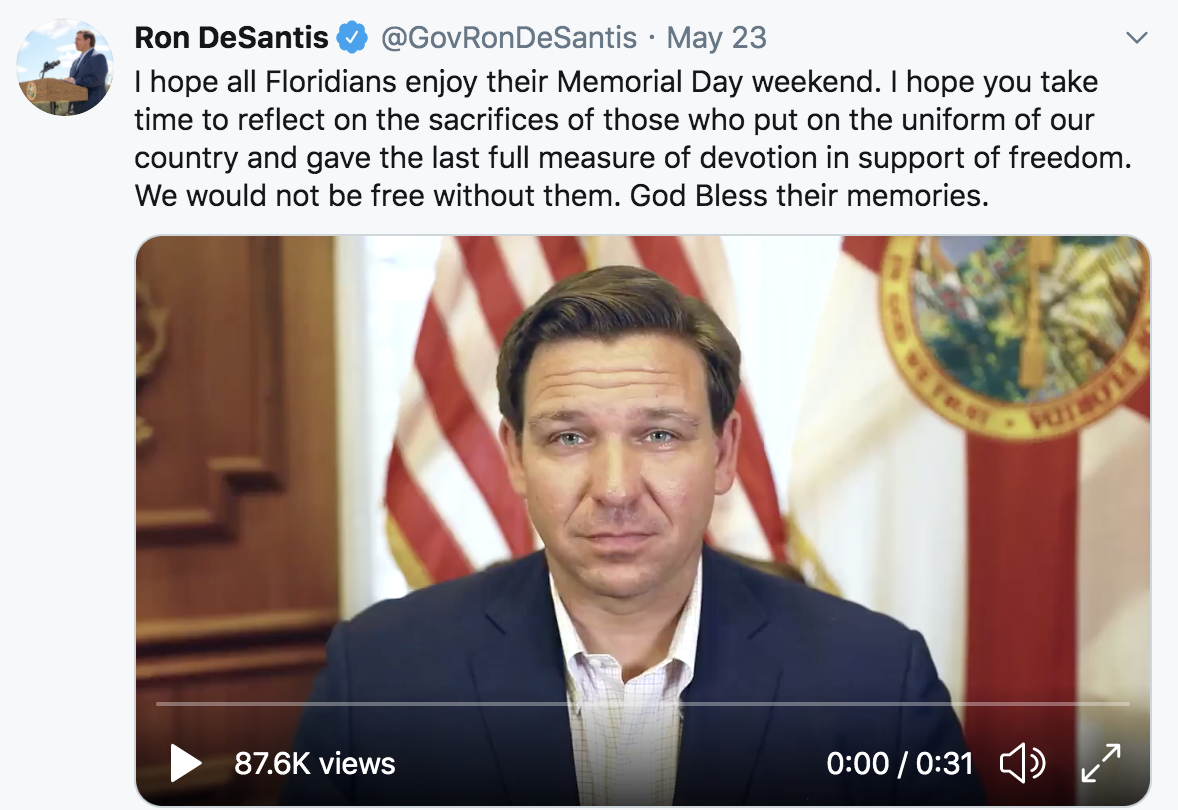Open the round profile avatar
Image resolution: width=1178 pixels, height=810 pixels.
point(65,66)
